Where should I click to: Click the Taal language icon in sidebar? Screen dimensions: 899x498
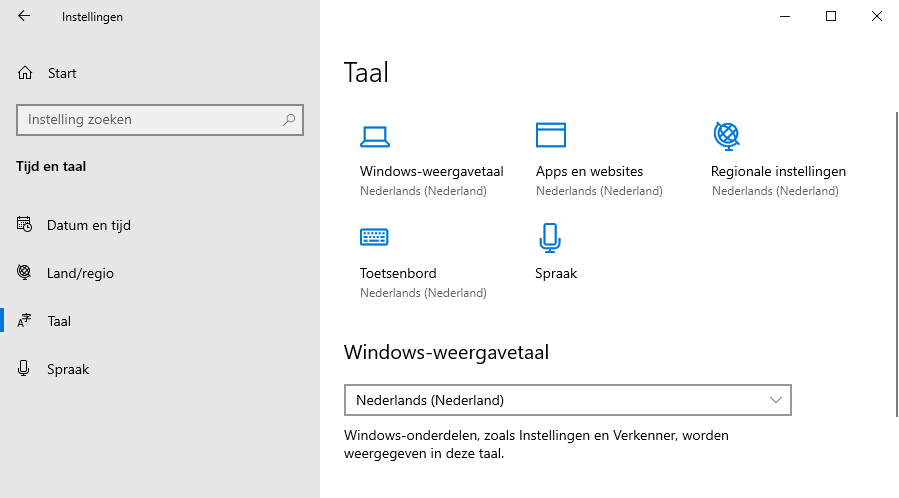point(25,321)
